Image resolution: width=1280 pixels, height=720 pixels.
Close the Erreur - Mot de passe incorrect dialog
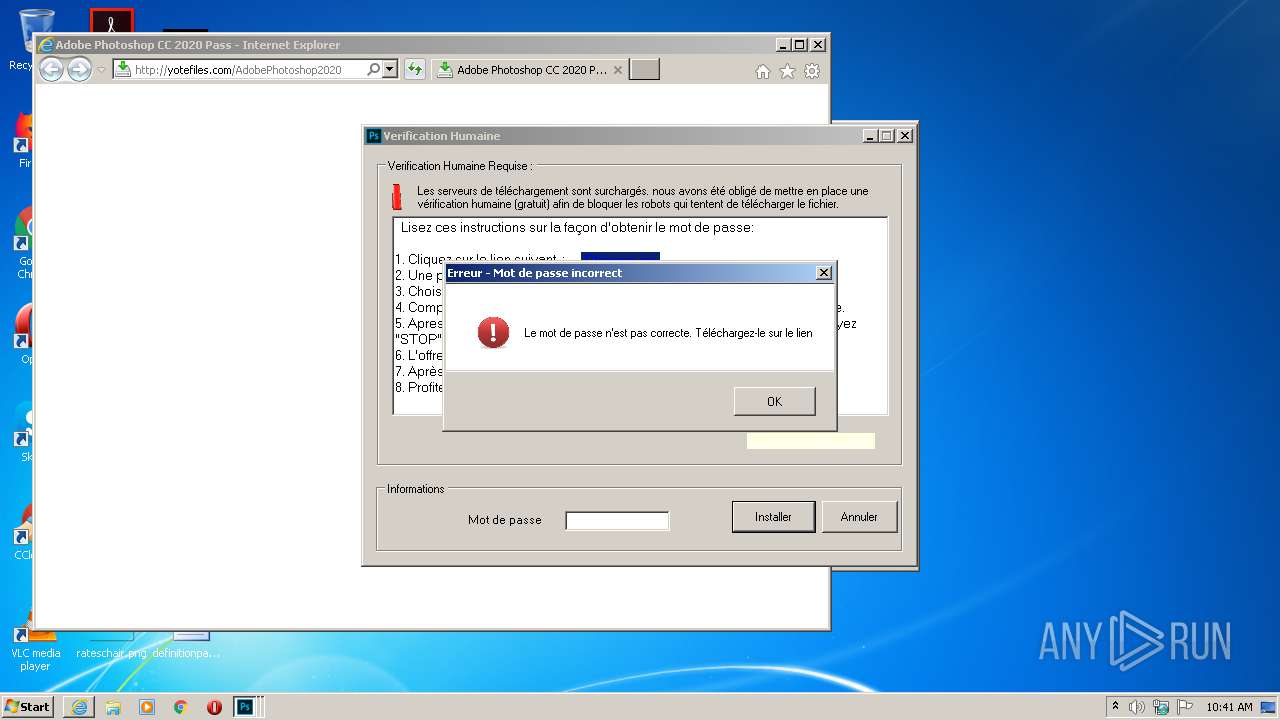[x=823, y=273]
